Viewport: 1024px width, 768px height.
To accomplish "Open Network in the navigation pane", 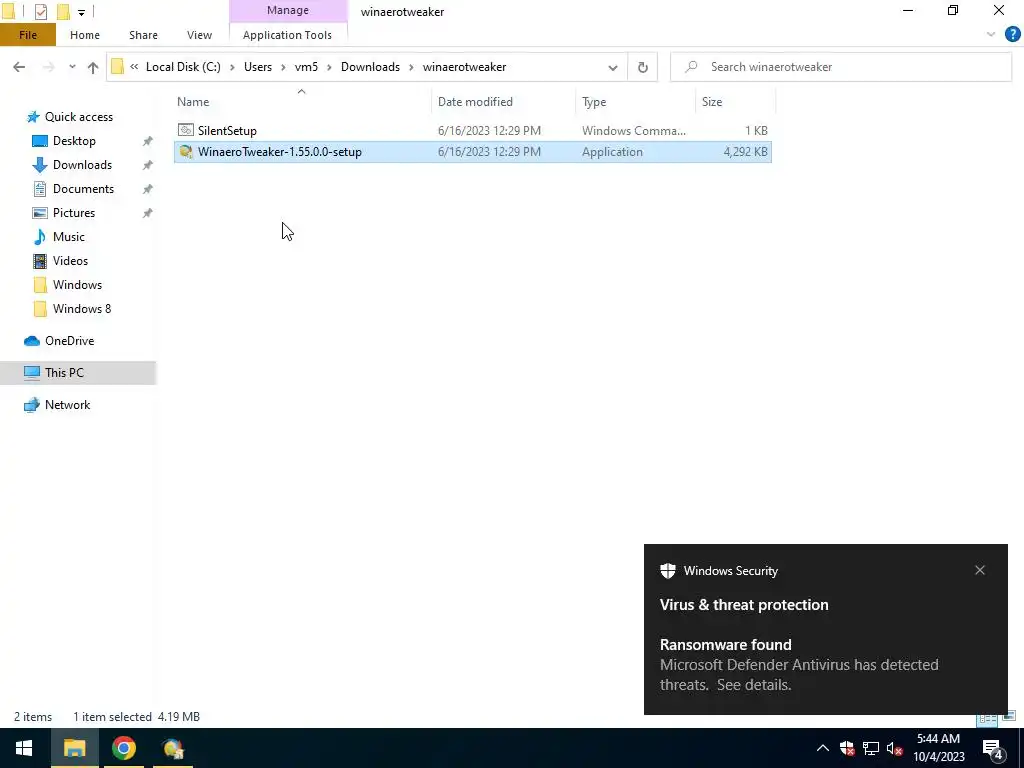I will [67, 405].
